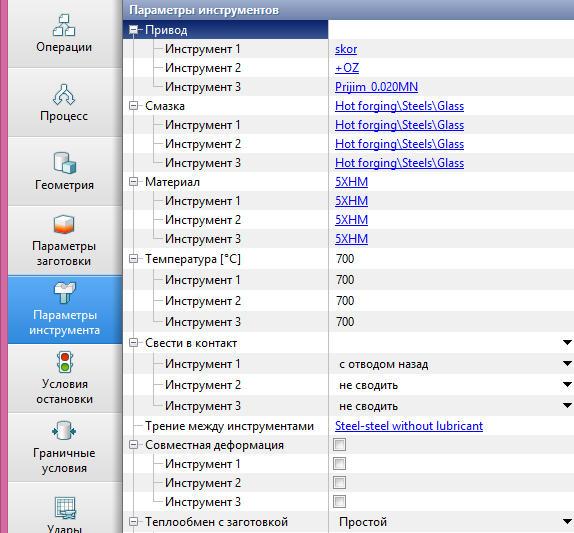The width and height of the screenshot is (574, 533).
Task: Select the Свести в контакт row label
Action: click(x=191, y=343)
